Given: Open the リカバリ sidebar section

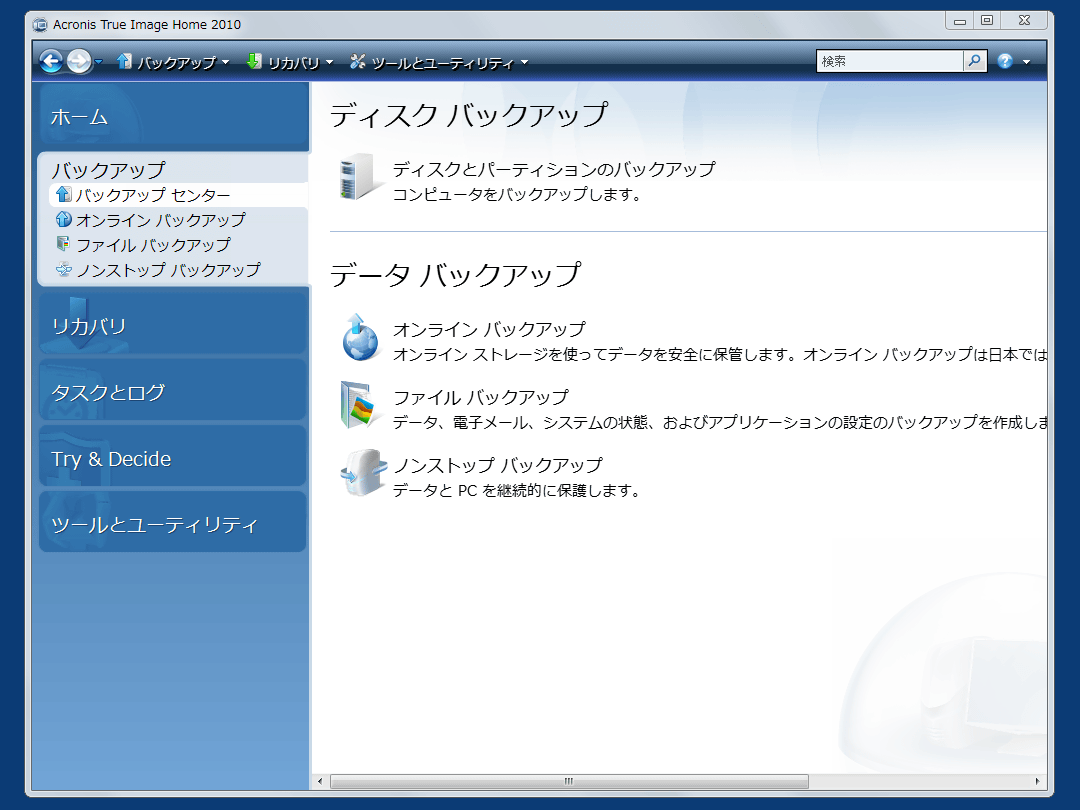Looking at the screenshot, I should coord(173,325).
